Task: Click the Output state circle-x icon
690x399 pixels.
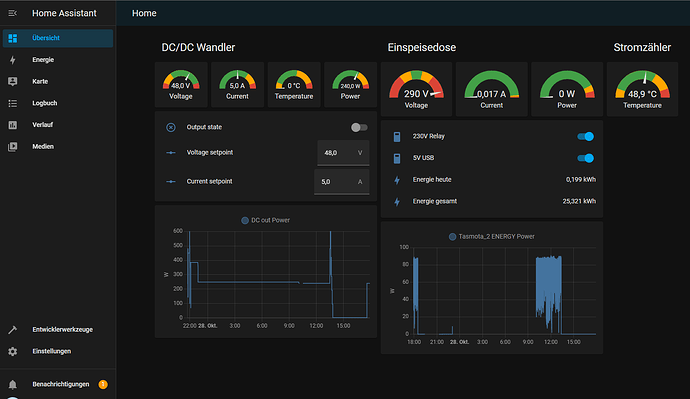Action: coord(171,127)
